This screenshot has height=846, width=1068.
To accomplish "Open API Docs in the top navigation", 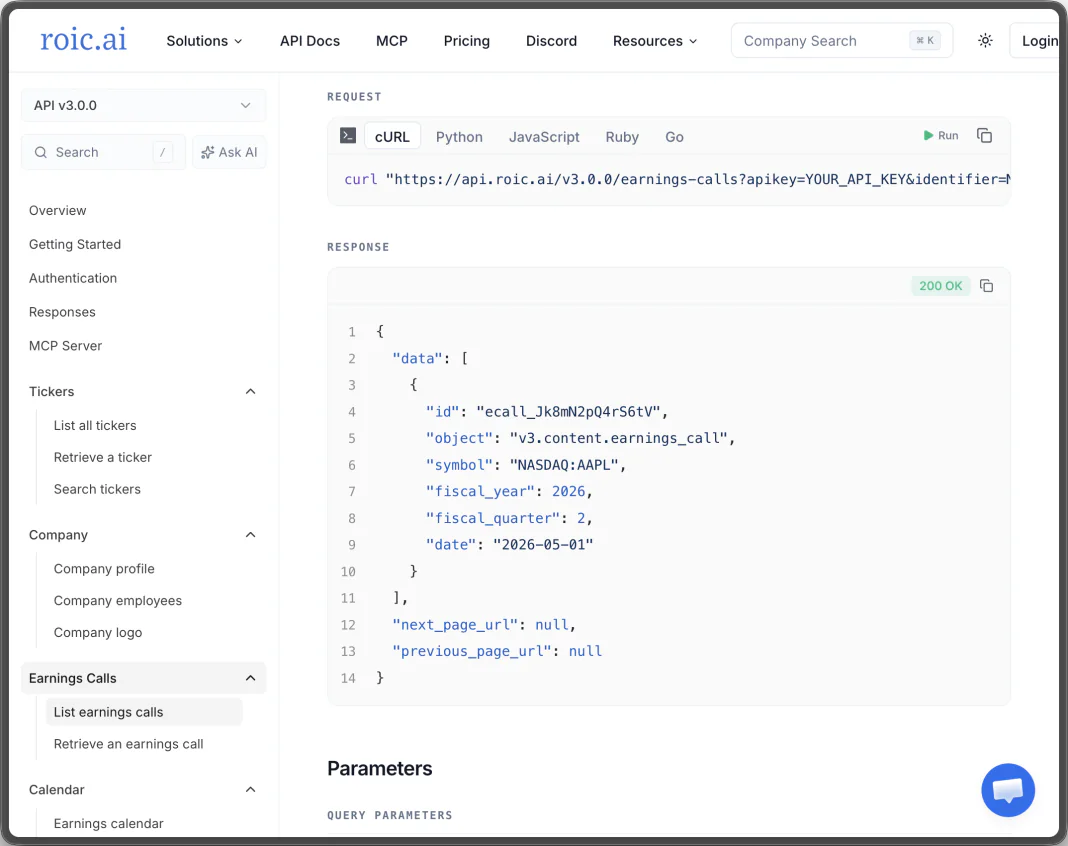I will (x=310, y=41).
